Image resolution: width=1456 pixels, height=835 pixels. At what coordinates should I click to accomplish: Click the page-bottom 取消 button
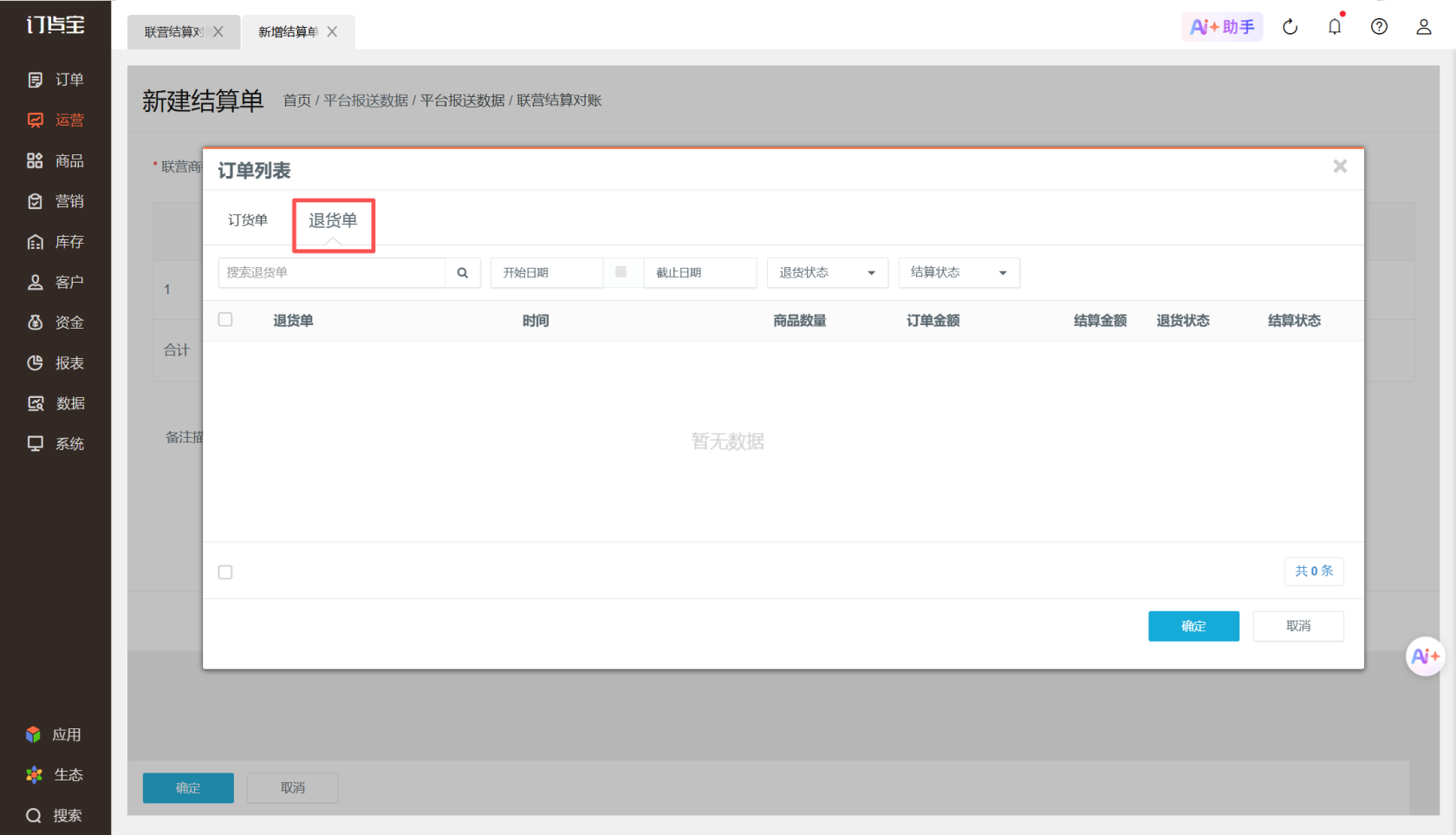[293, 788]
